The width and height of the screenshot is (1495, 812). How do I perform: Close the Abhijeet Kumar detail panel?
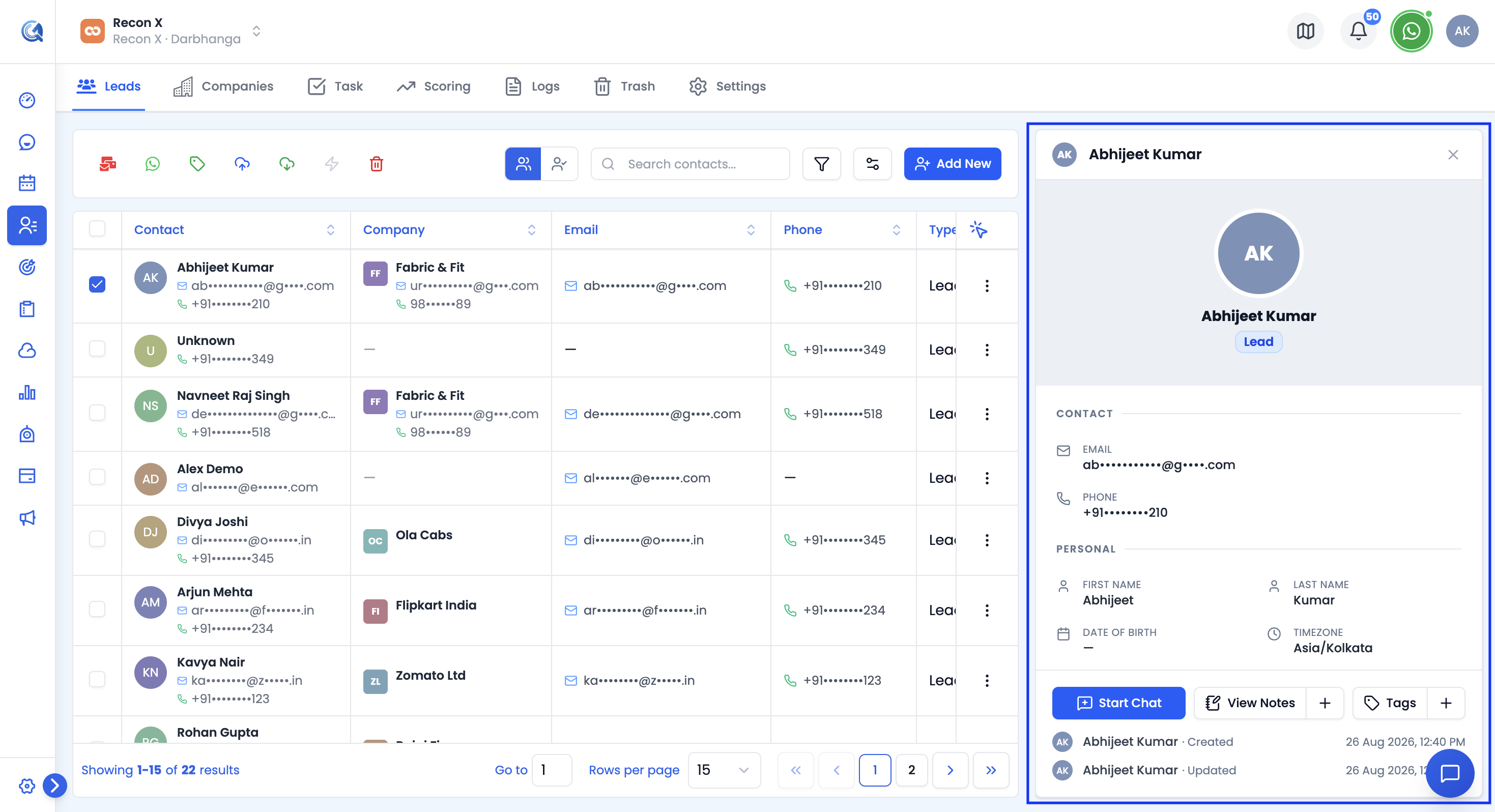[1453, 154]
